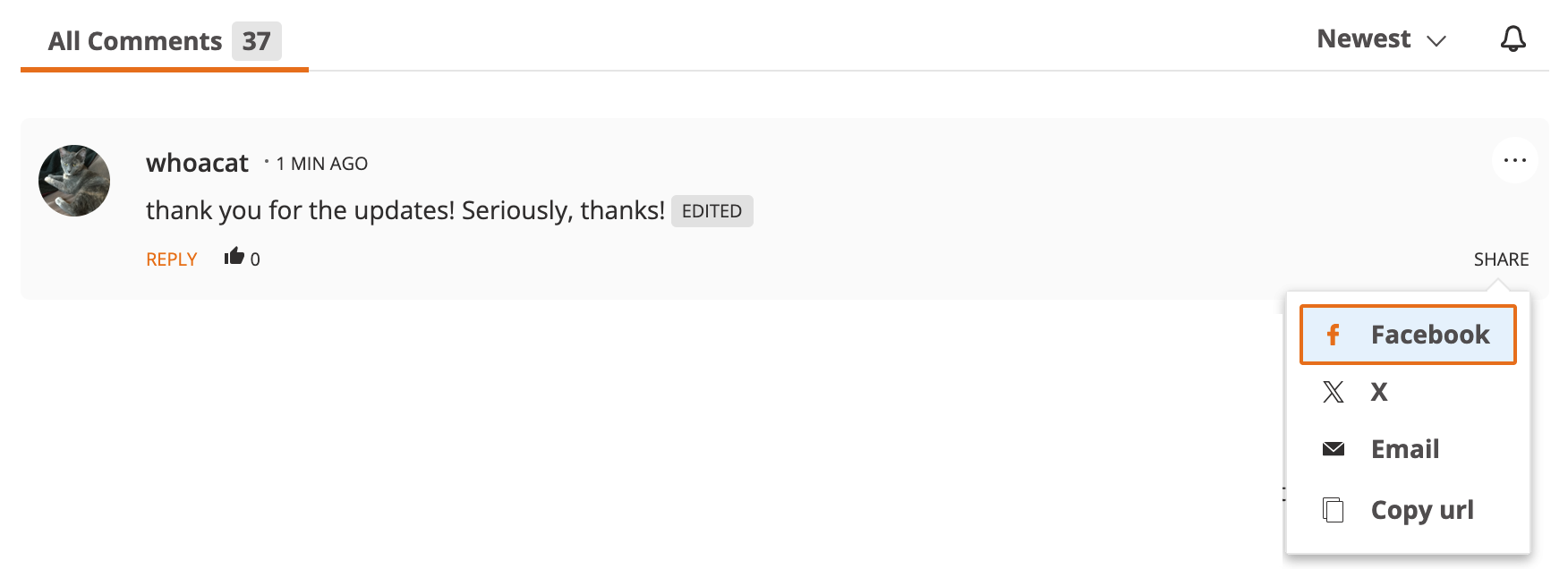Click the Facebook share icon
Screen dimensions: 1568x569
(x=1334, y=334)
